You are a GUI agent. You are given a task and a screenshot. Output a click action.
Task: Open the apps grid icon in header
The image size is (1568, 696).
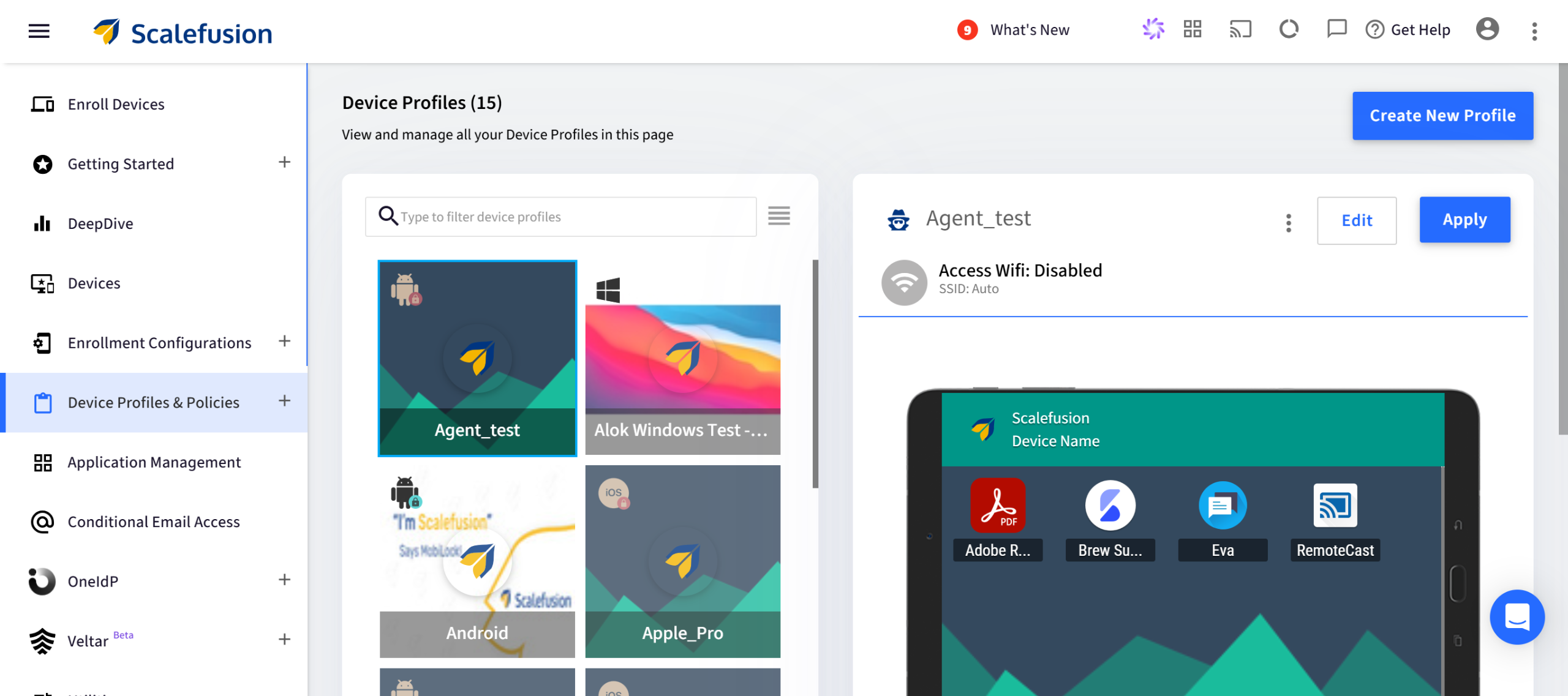(x=1192, y=29)
